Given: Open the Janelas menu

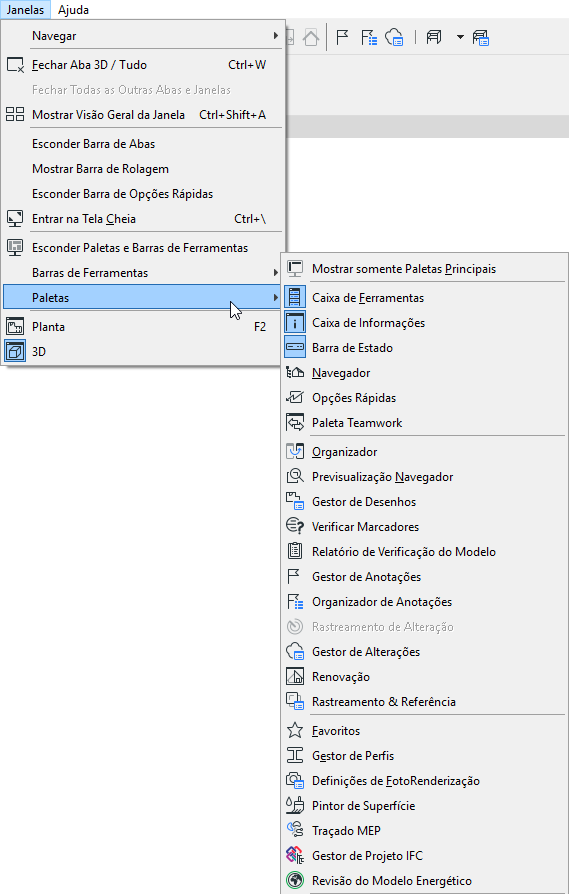Looking at the screenshot, I should pyautogui.click(x=25, y=10).
